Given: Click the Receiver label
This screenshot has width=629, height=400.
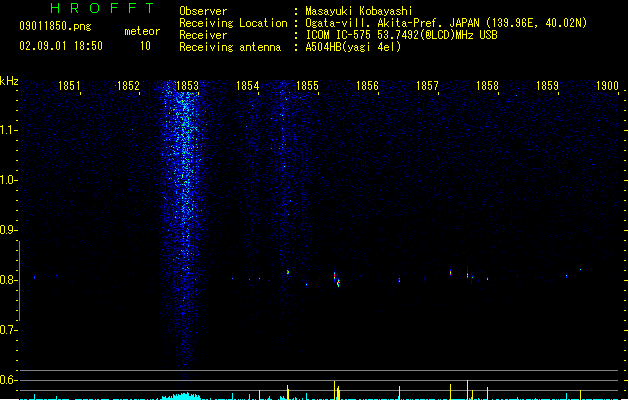Looking at the screenshot, I should (203, 35).
